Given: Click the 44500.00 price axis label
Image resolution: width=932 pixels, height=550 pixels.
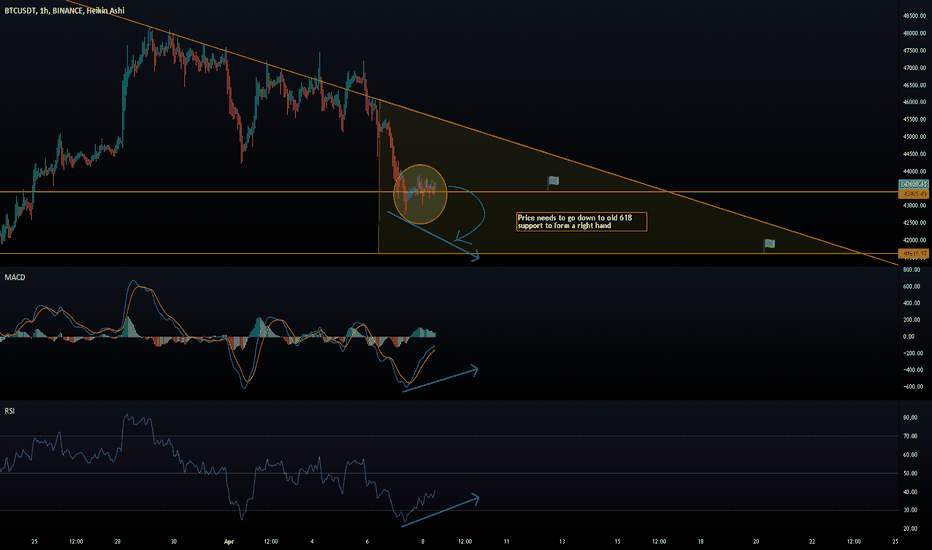Looking at the screenshot, I should [x=914, y=154].
